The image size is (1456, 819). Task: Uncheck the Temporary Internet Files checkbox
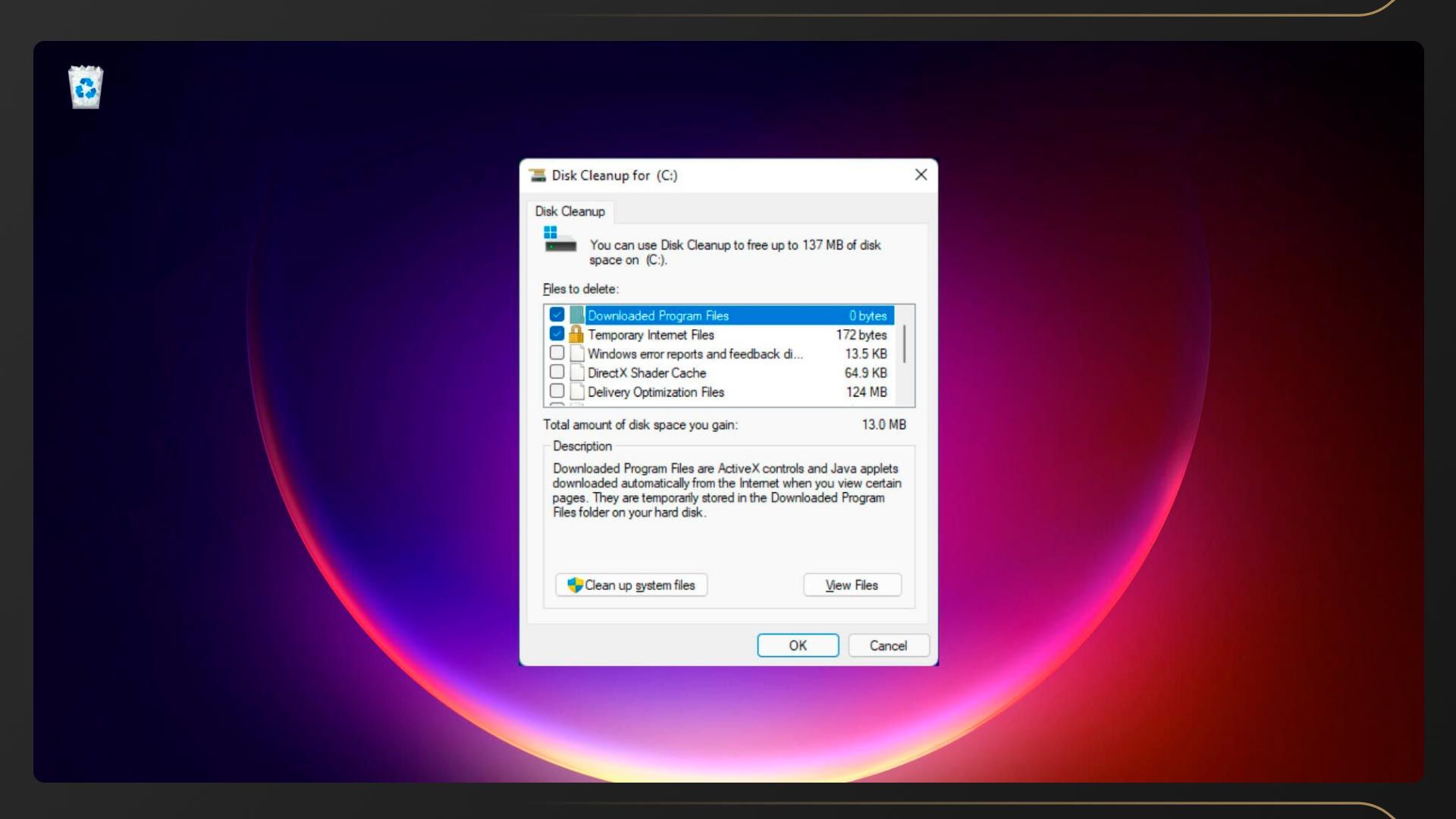(x=557, y=334)
